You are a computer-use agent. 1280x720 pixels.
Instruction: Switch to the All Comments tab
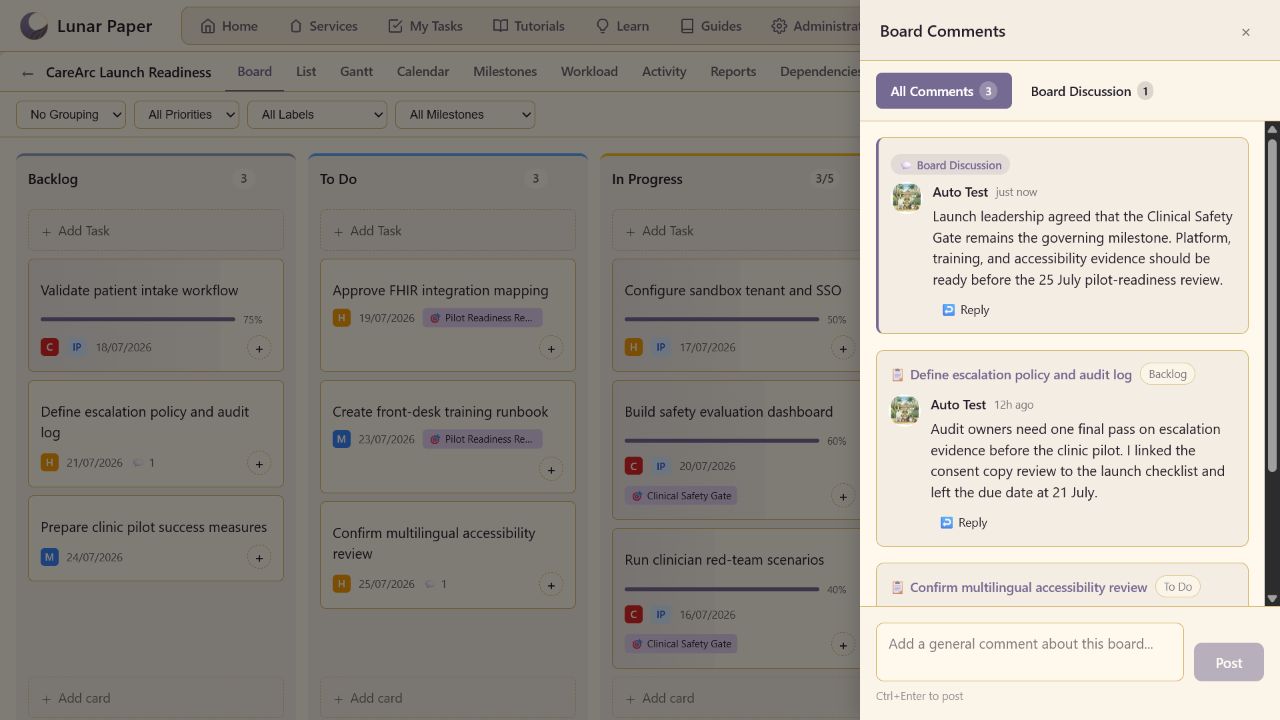click(x=944, y=91)
